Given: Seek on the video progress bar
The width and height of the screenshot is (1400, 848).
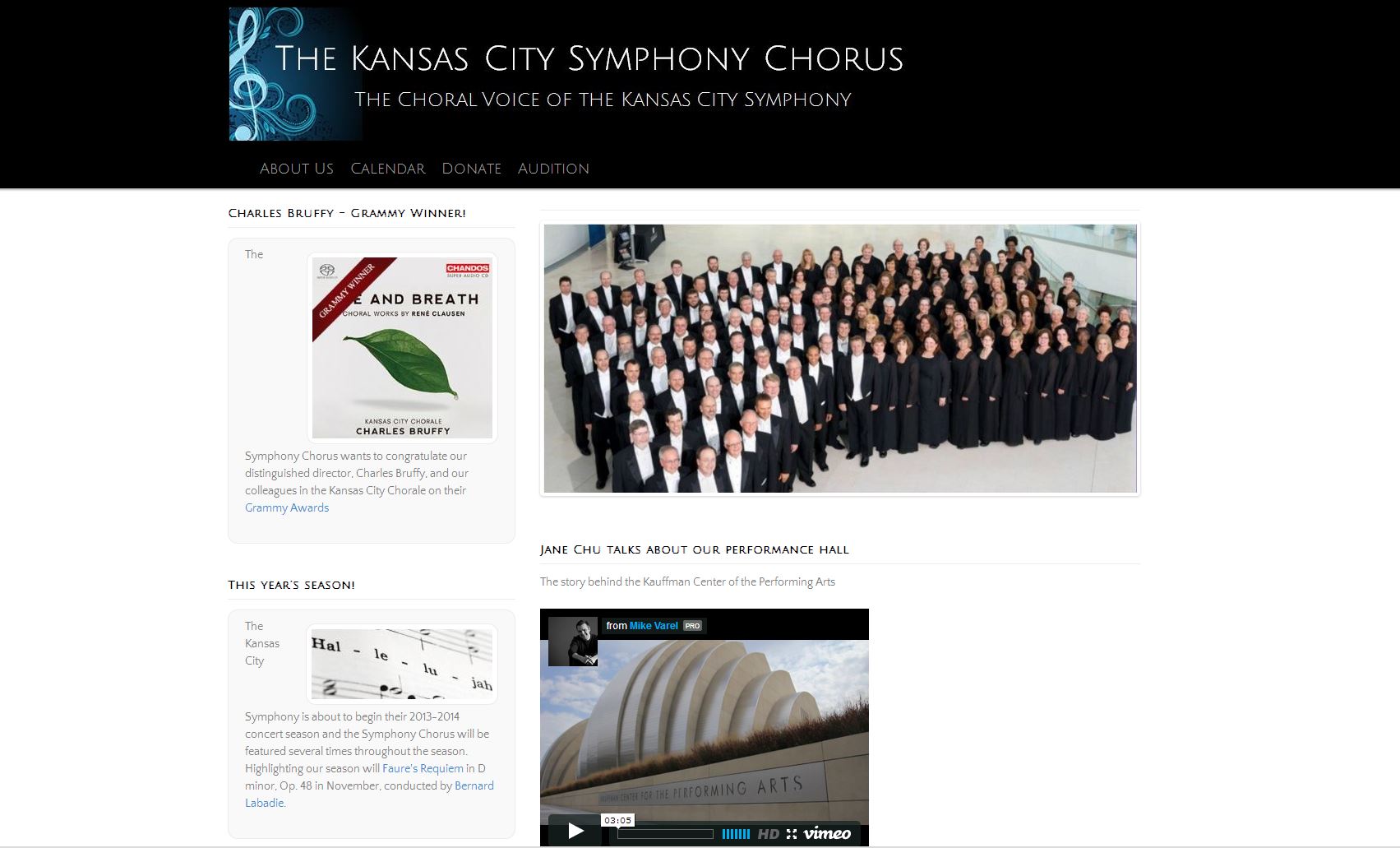Looking at the screenshot, I should click(666, 834).
